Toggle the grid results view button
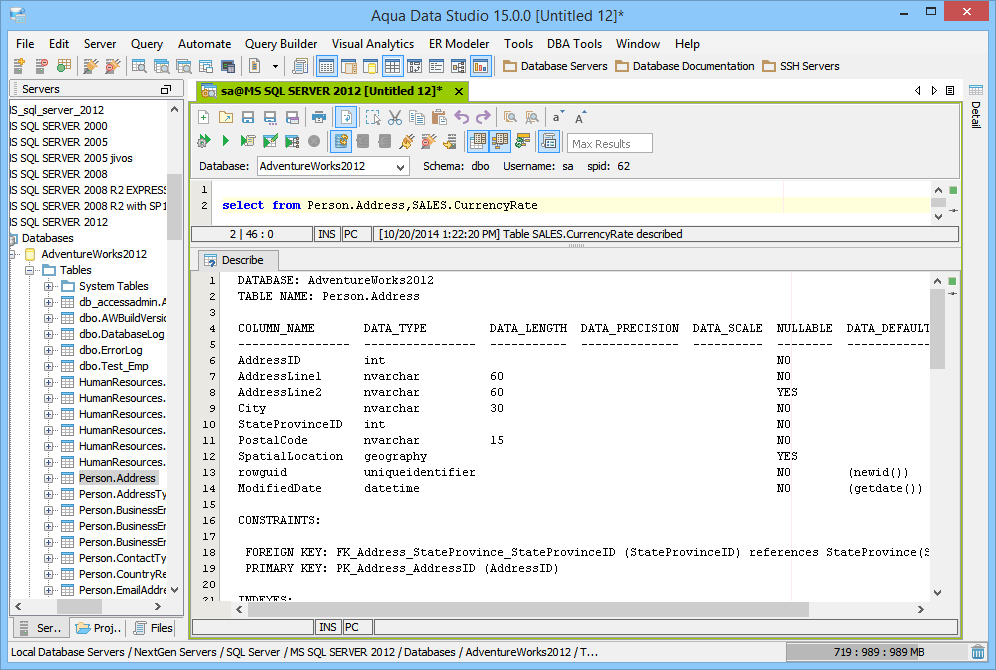The height and width of the screenshot is (670, 996). (x=478, y=141)
